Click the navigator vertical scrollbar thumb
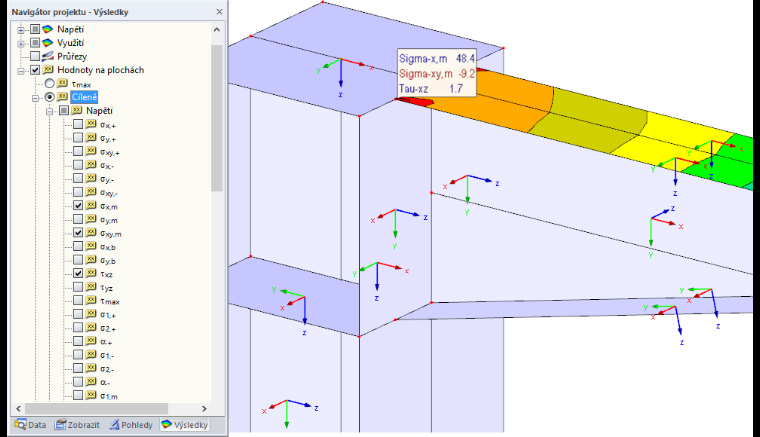The height and width of the screenshot is (437, 760). click(217, 118)
